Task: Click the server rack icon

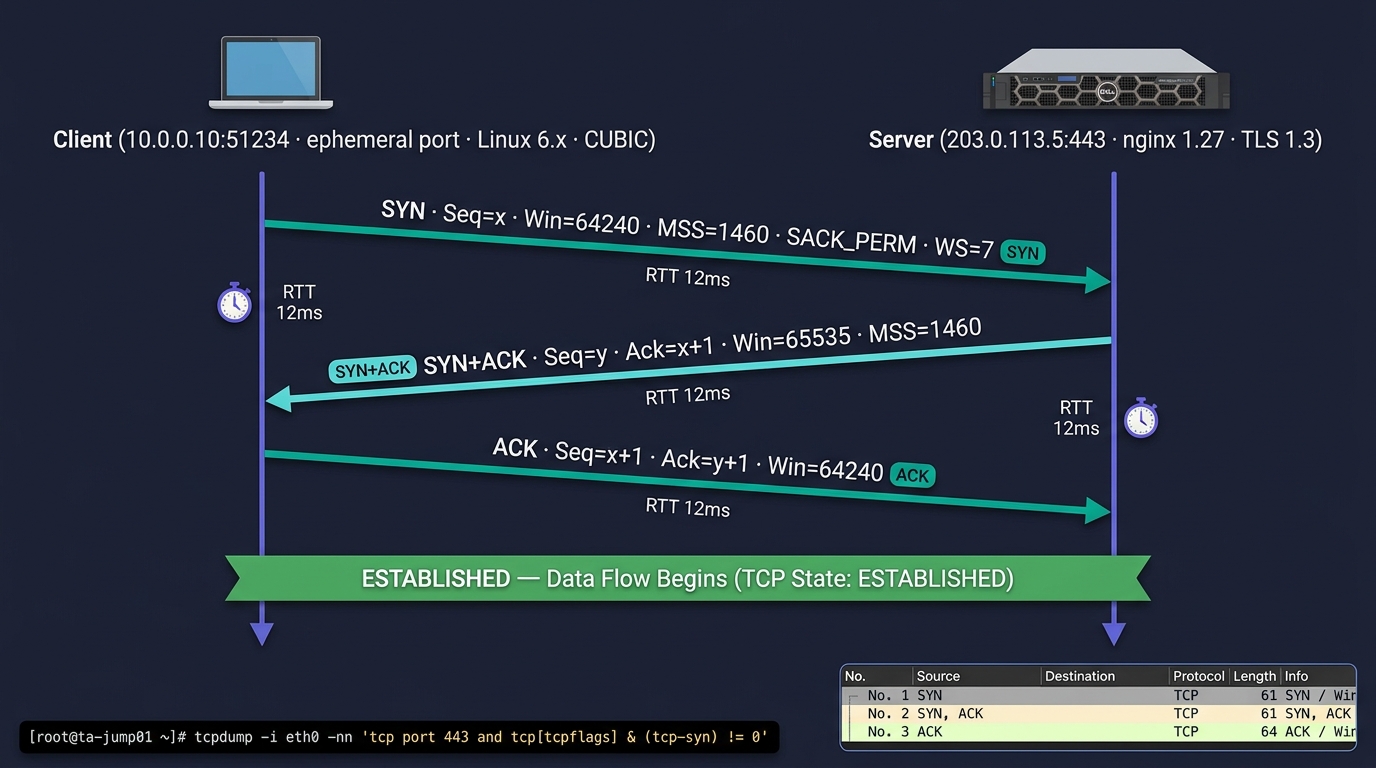Action: pyautogui.click(x=1105, y=79)
